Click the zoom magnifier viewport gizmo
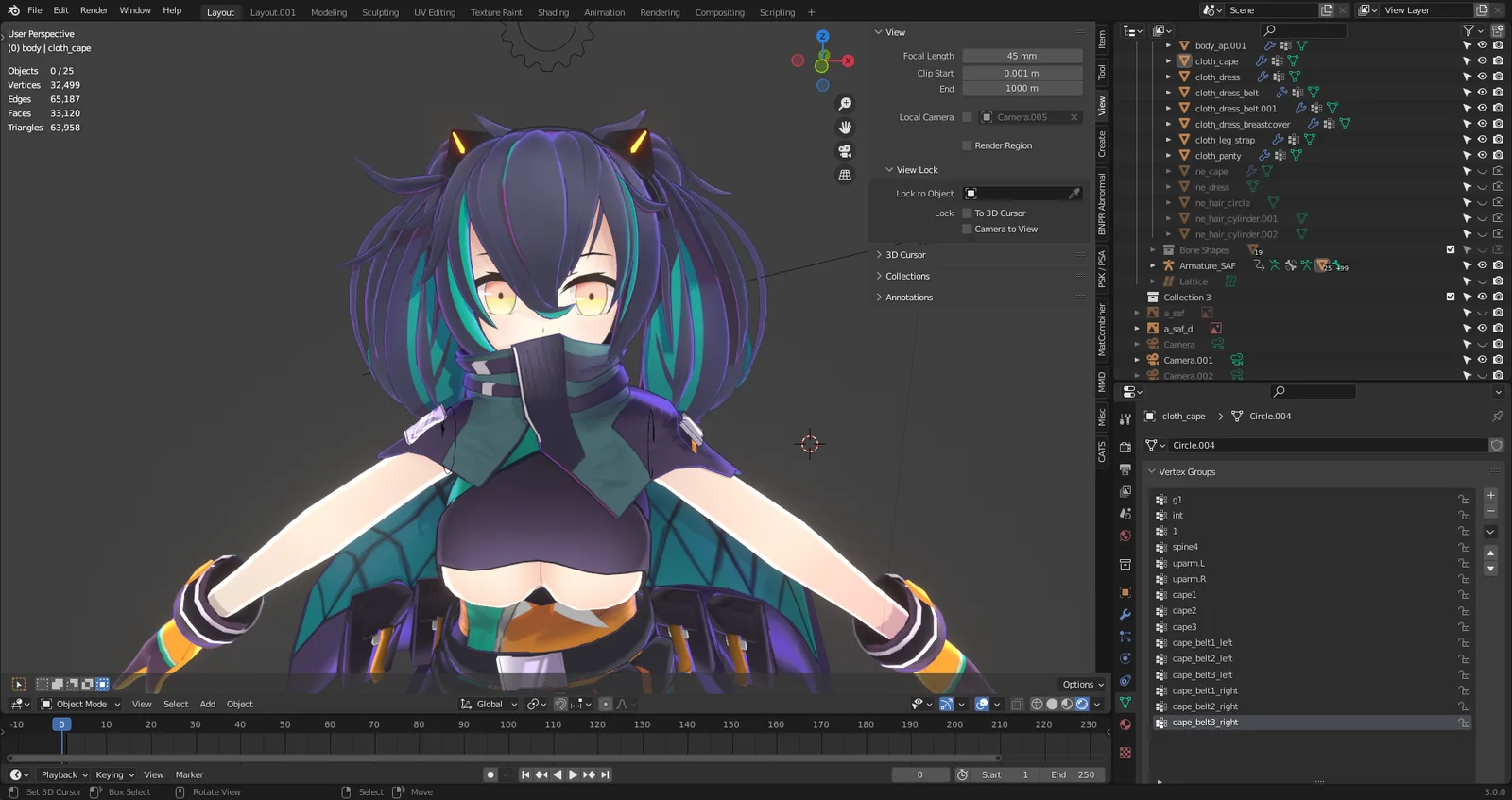 point(845,104)
